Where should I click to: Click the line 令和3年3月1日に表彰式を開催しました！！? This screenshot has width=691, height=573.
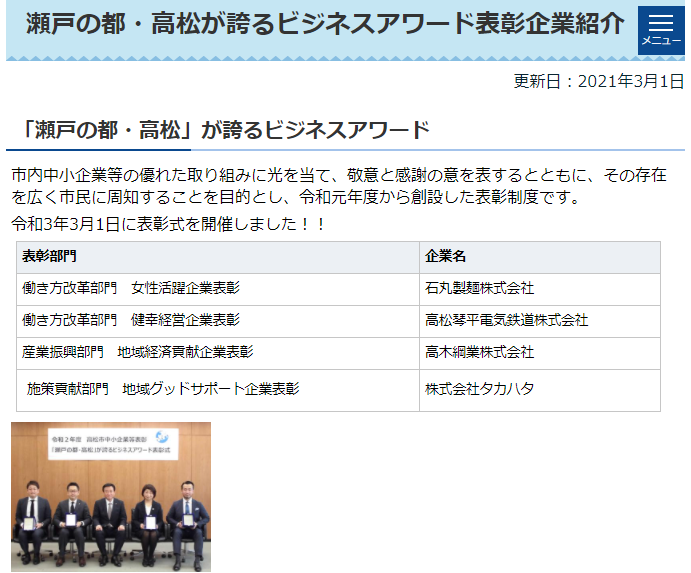coord(168,224)
